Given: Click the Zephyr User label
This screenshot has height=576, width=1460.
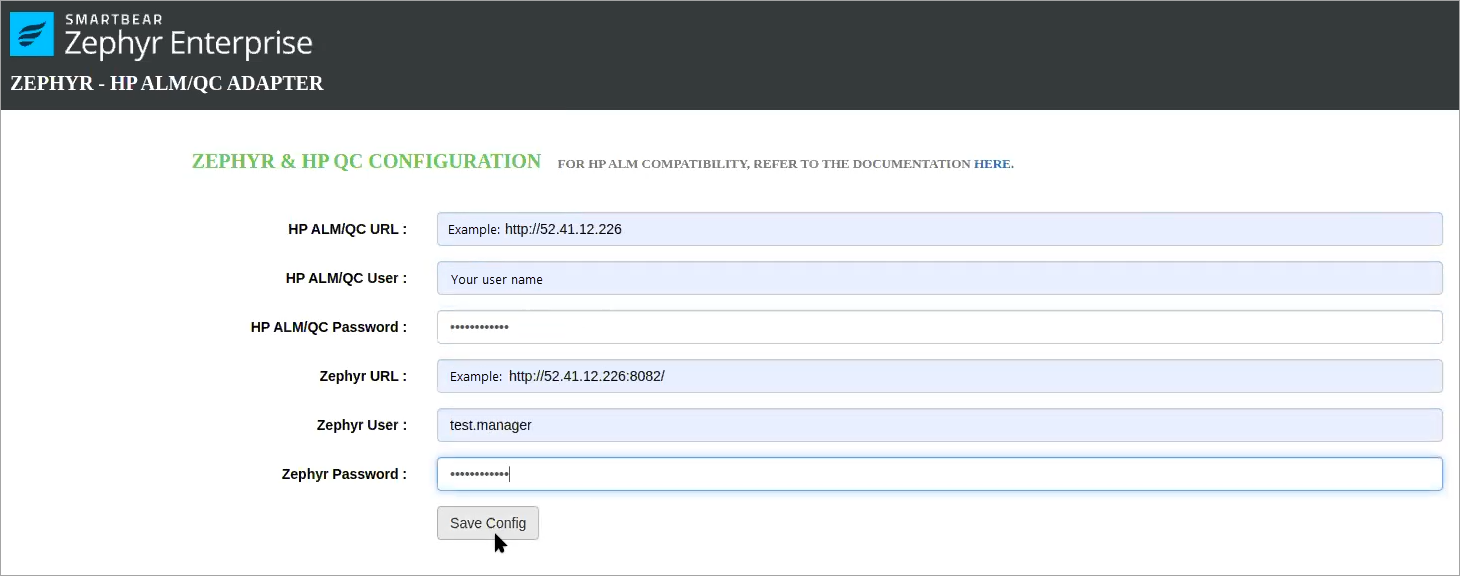Looking at the screenshot, I should click(x=361, y=425).
